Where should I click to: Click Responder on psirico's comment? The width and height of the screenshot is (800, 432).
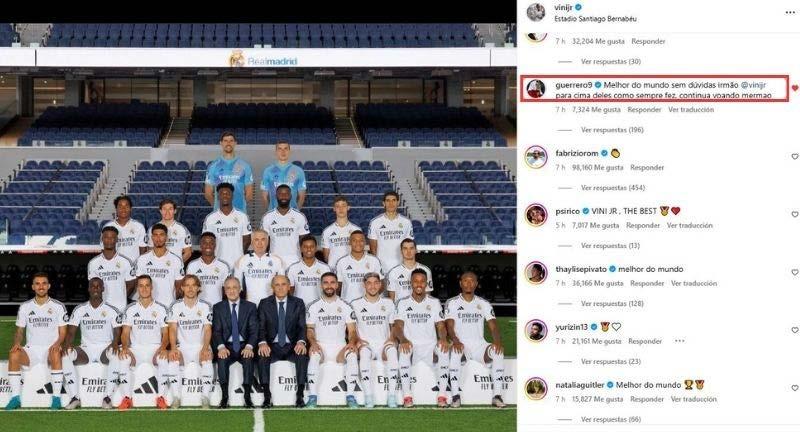(x=643, y=225)
